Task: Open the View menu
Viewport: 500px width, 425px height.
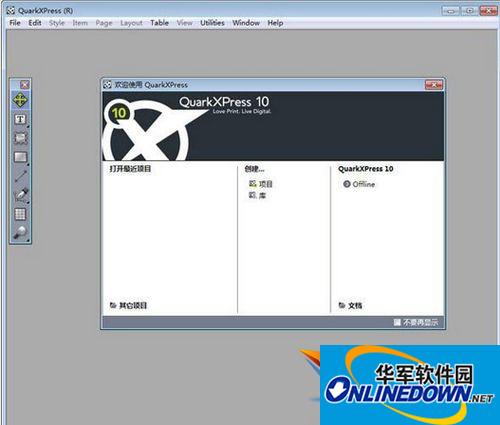Action: click(185, 23)
